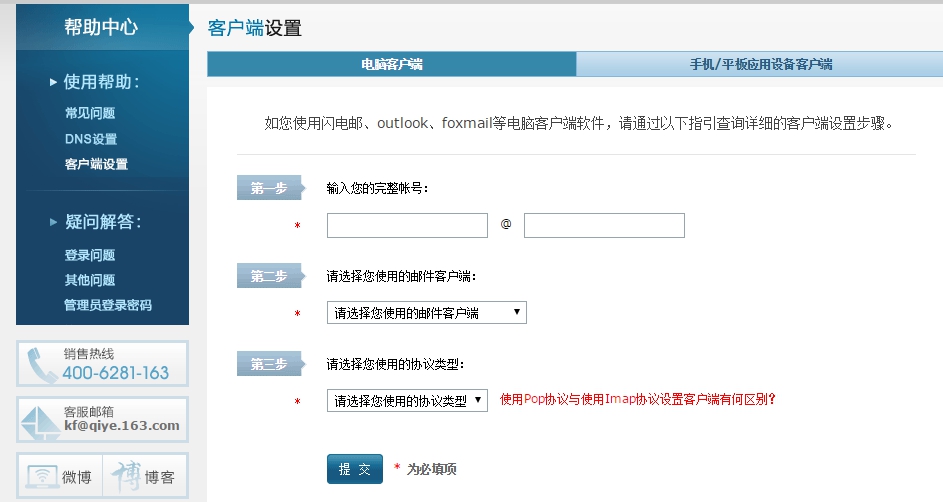Click the sailboat icon for customer service mailbox
The image size is (943, 502).
[x=41, y=419]
